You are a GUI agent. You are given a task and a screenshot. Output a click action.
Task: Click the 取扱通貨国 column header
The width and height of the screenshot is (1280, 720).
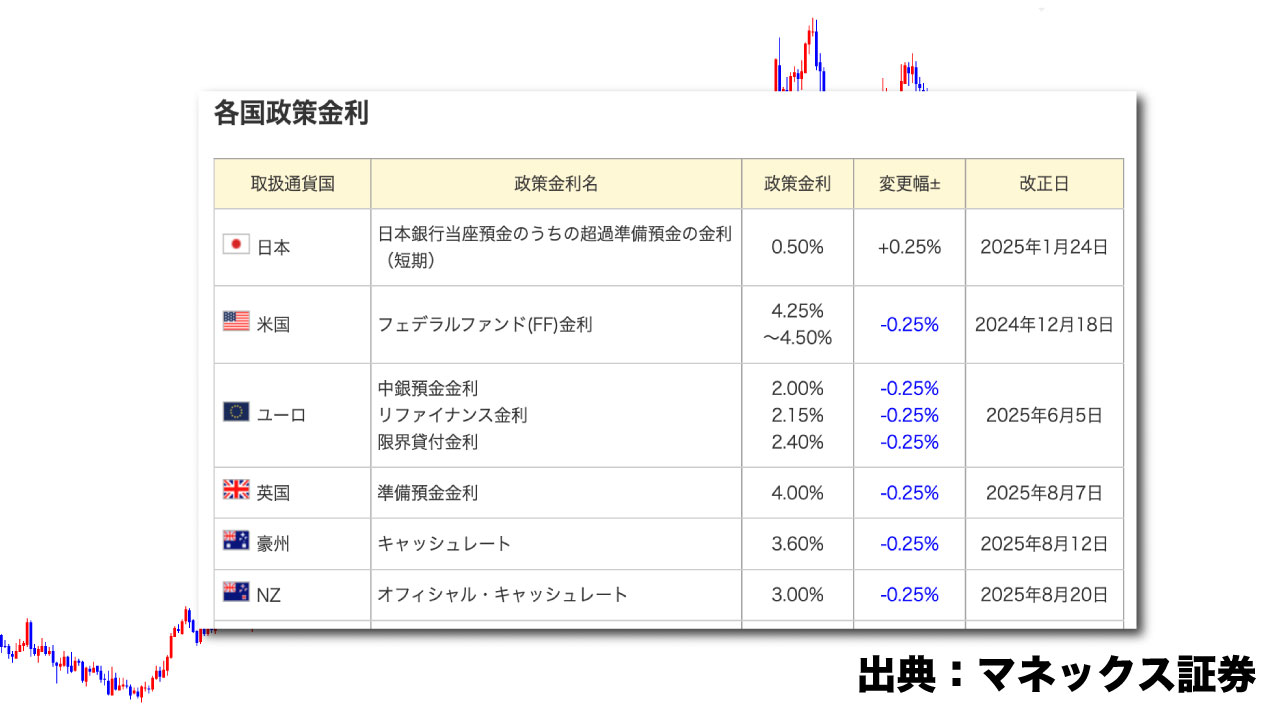tap(292, 184)
